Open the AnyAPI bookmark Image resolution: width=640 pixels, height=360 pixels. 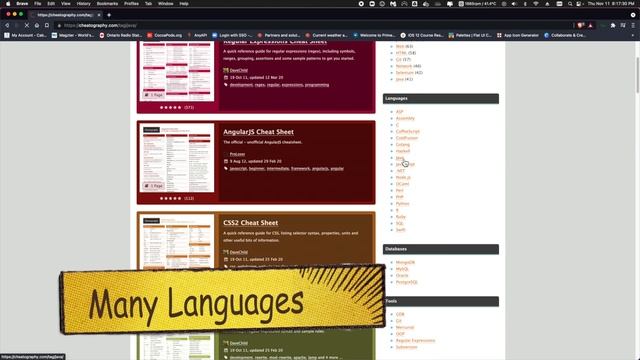pyautogui.click(x=198, y=36)
